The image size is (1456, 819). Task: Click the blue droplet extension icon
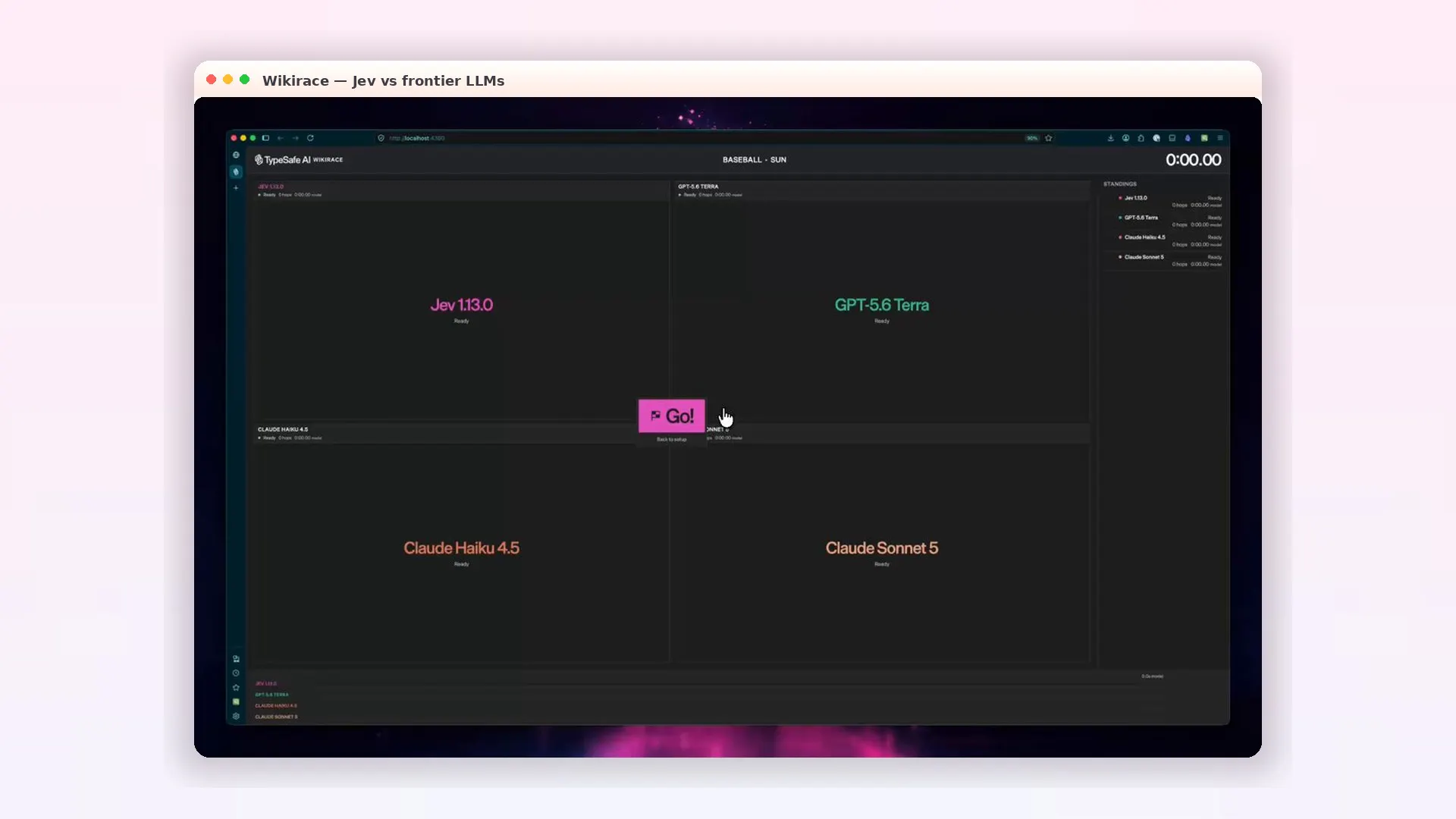click(1188, 138)
